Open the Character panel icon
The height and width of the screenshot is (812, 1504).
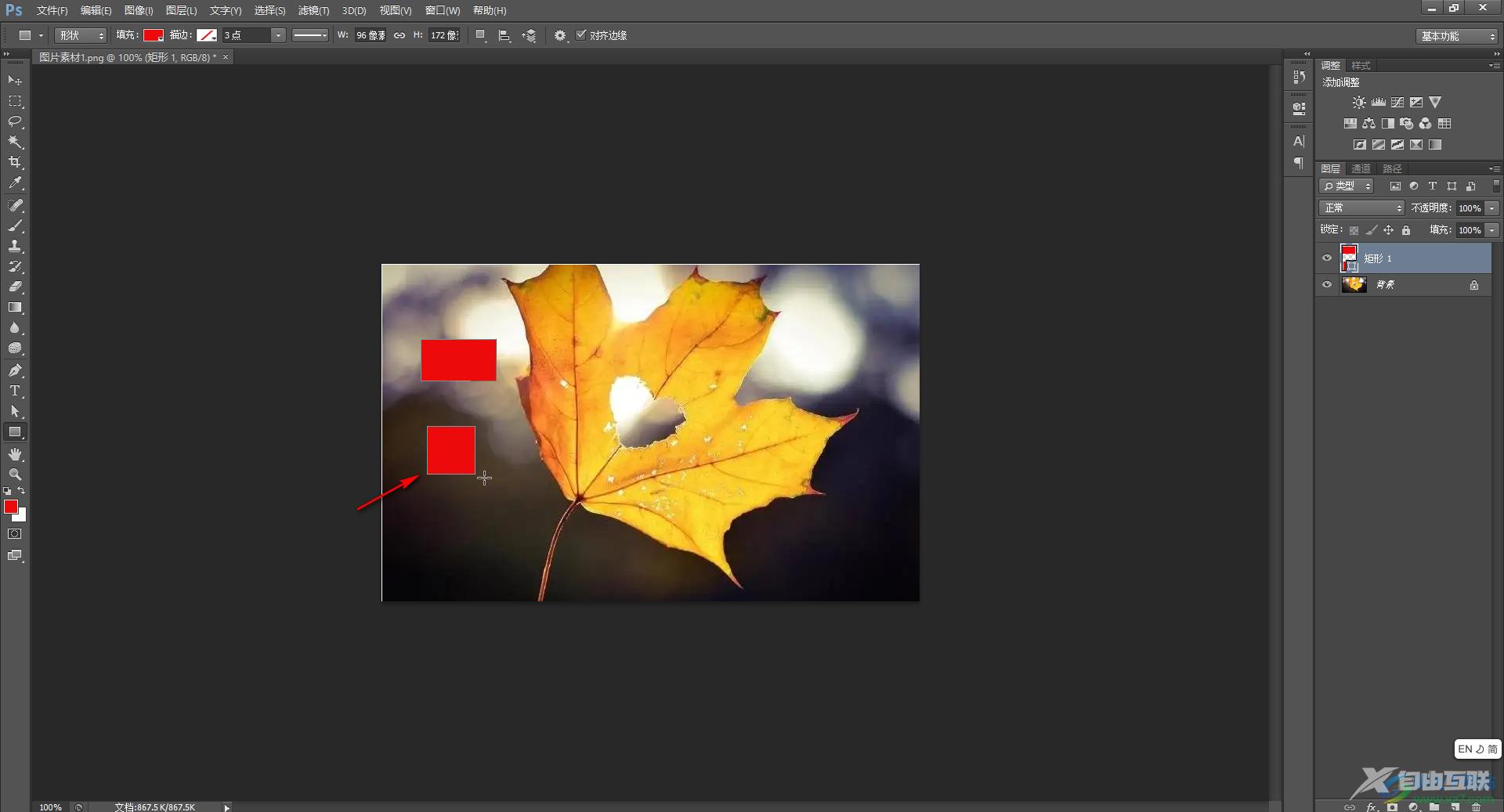[1300, 142]
